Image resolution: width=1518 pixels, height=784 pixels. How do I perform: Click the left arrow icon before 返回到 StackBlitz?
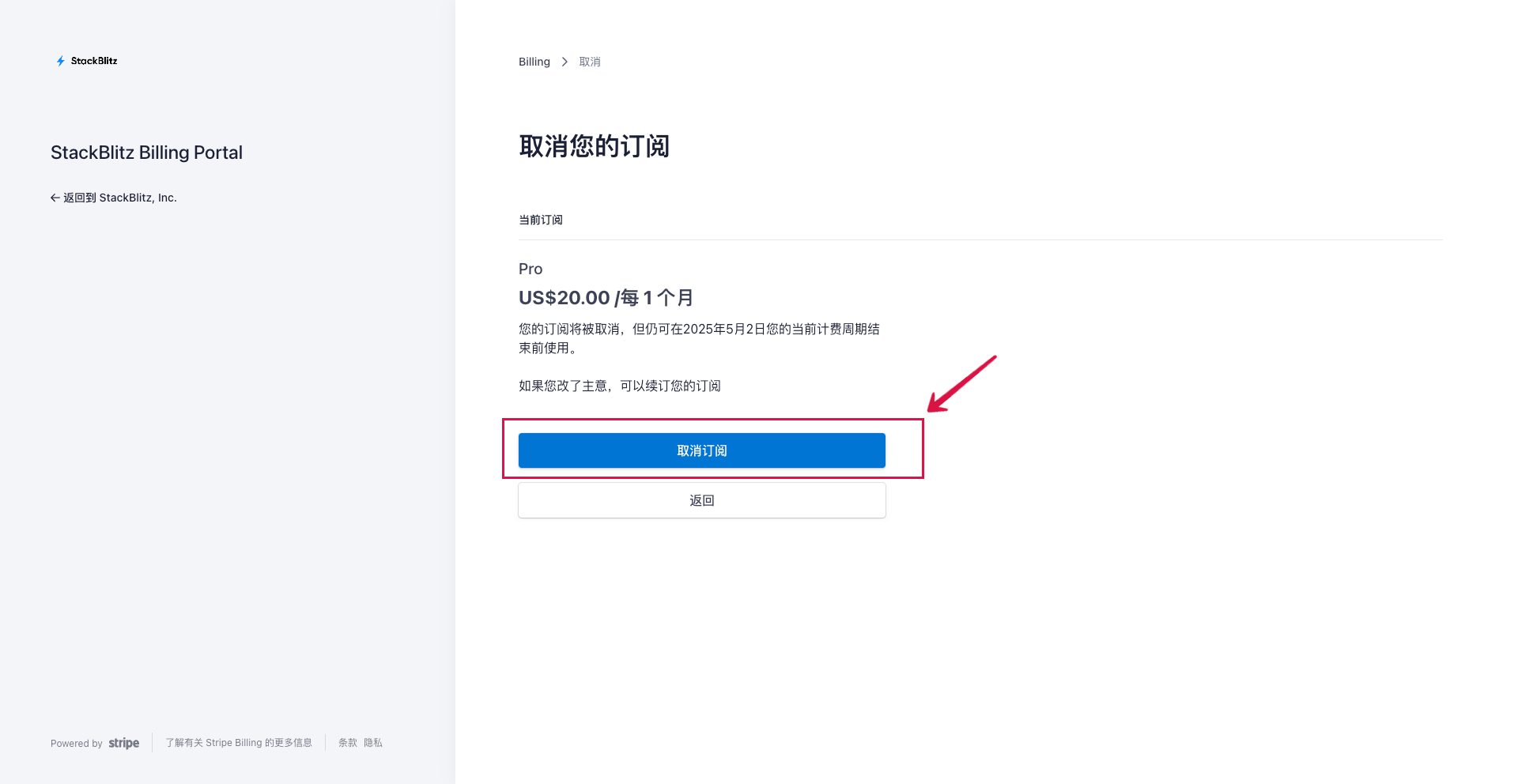(x=55, y=198)
